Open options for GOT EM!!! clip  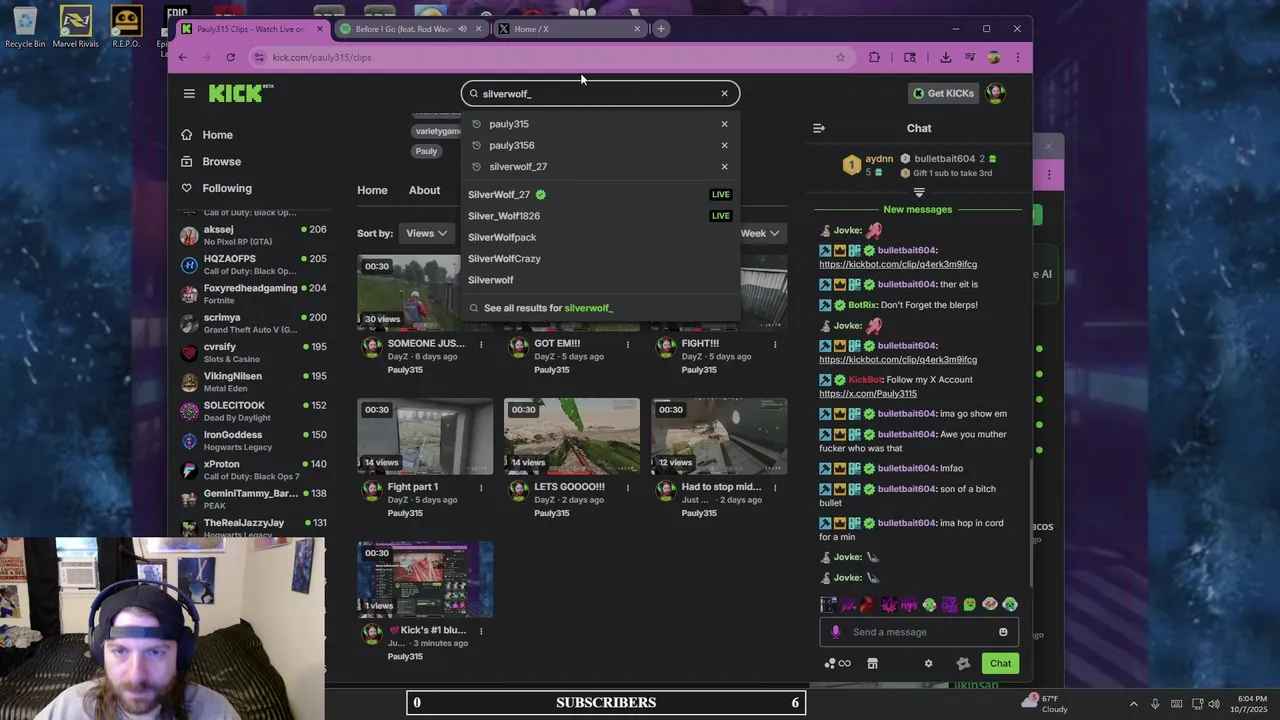tap(628, 344)
